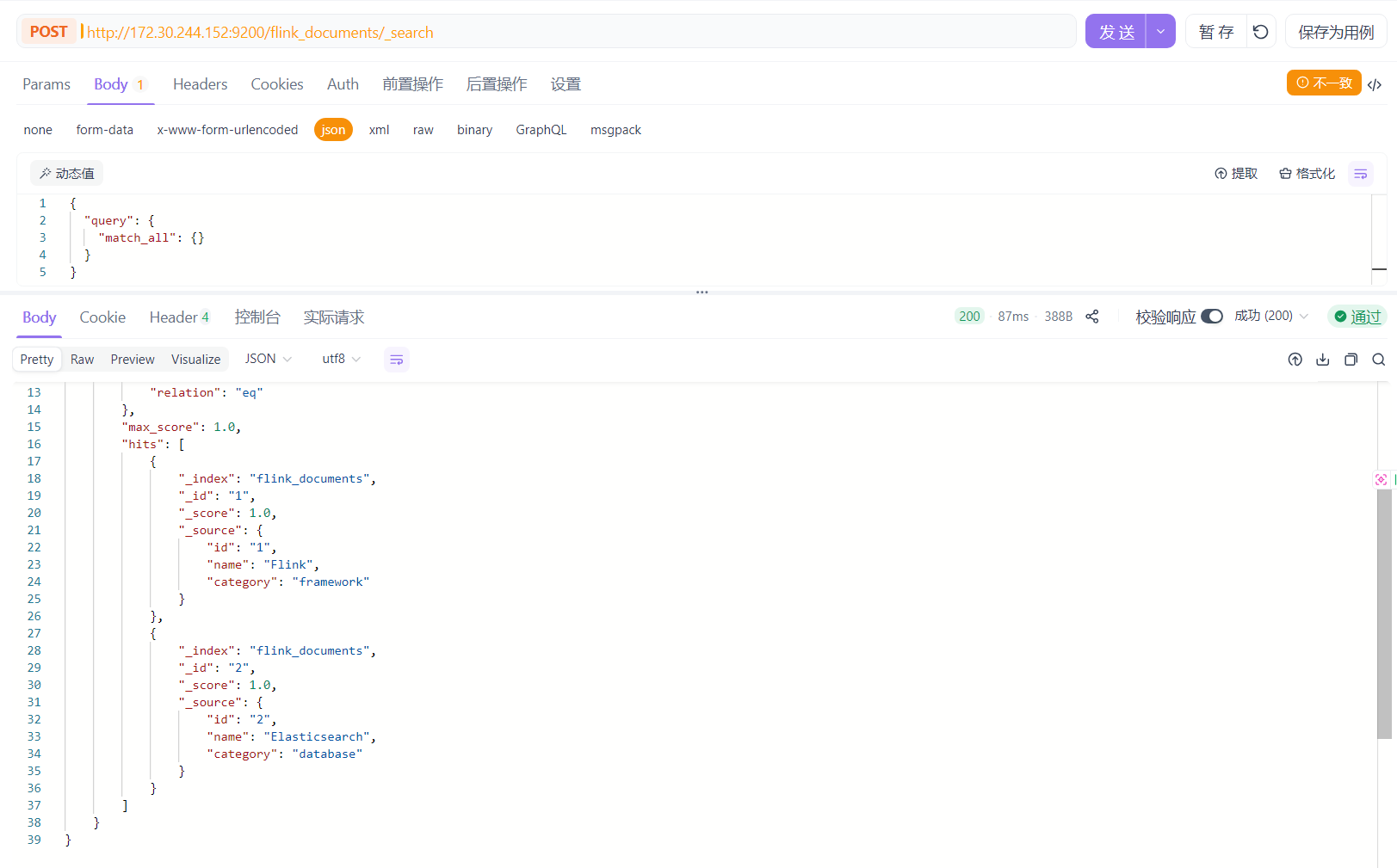Click the upload/extract icon in response toolbar
Viewport: 1397px width, 868px height.
1295,360
